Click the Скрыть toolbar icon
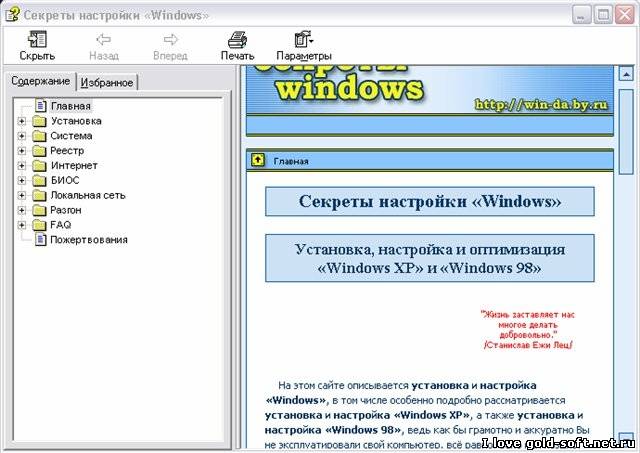This screenshot has width=640, height=453. pos(37,40)
